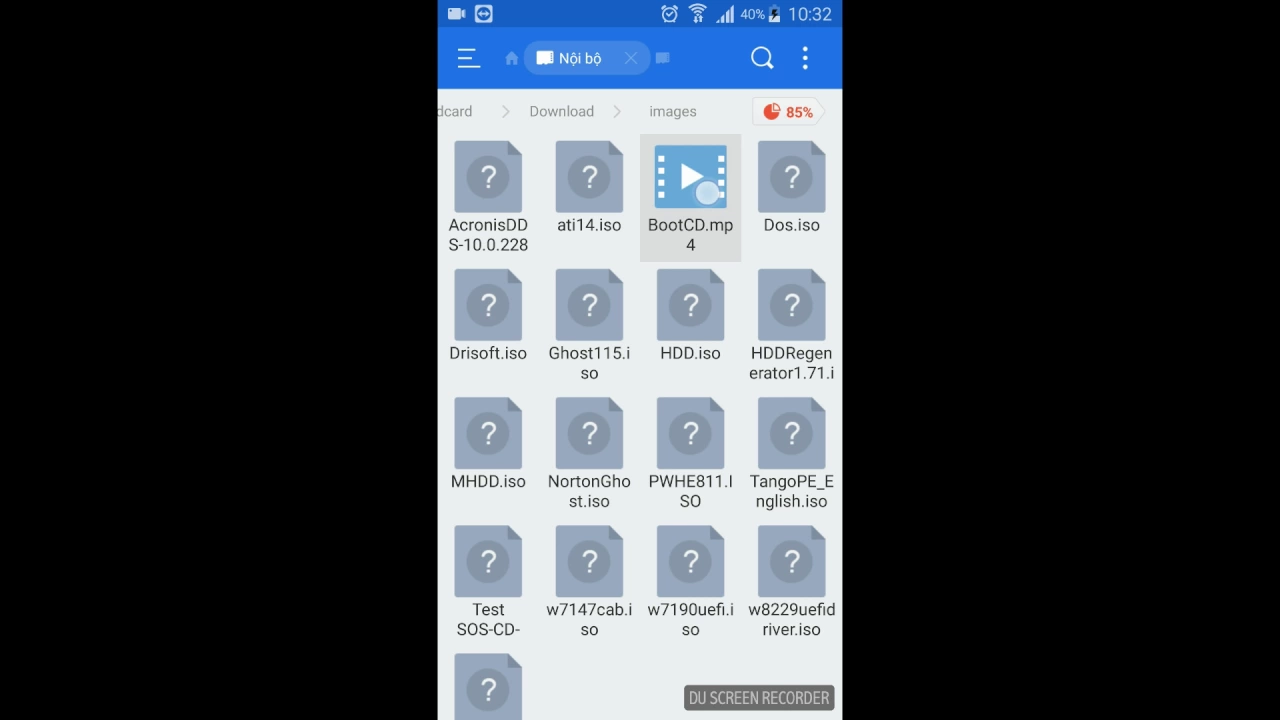The image size is (1280, 720).
Task: Tap the screen recorder camera status icon
Action: [457, 14]
